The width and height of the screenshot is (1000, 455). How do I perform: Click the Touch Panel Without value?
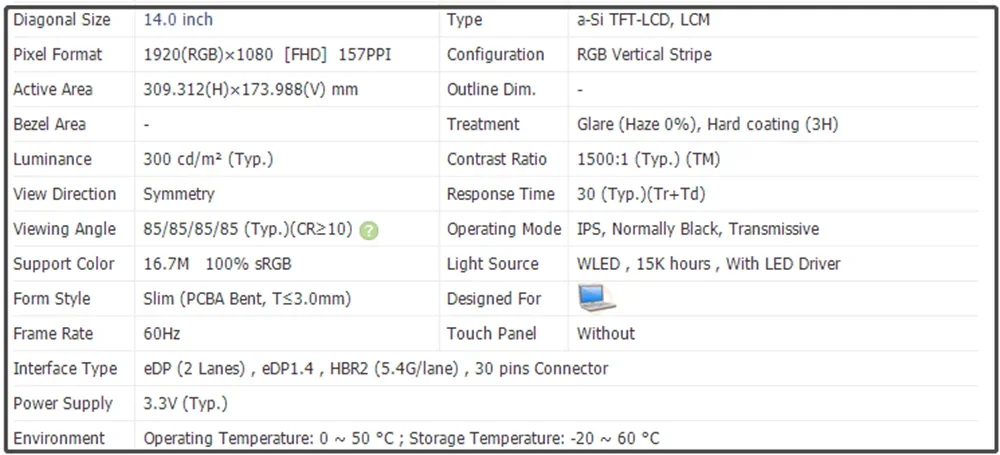606,334
